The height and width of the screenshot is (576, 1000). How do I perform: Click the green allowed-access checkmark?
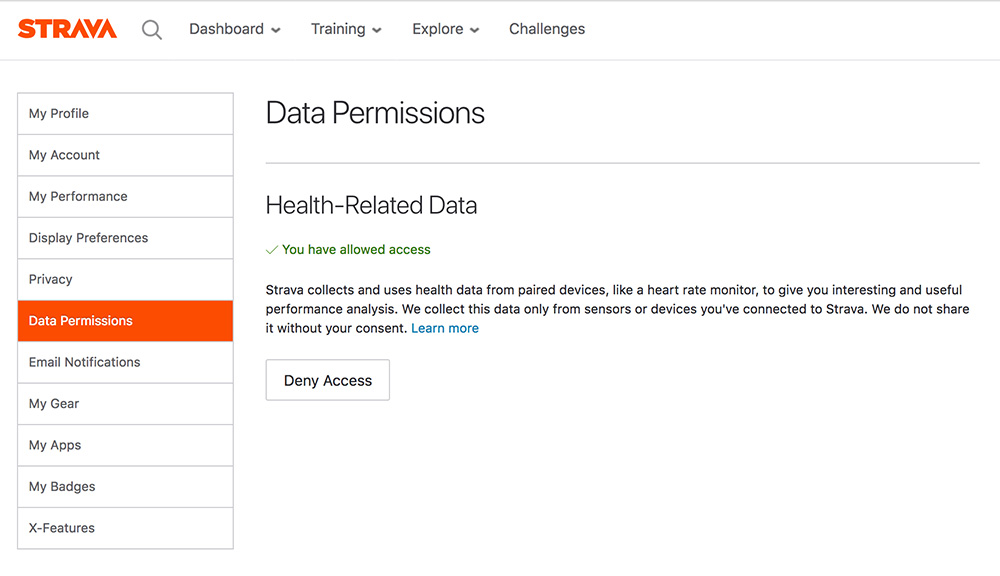click(x=272, y=249)
